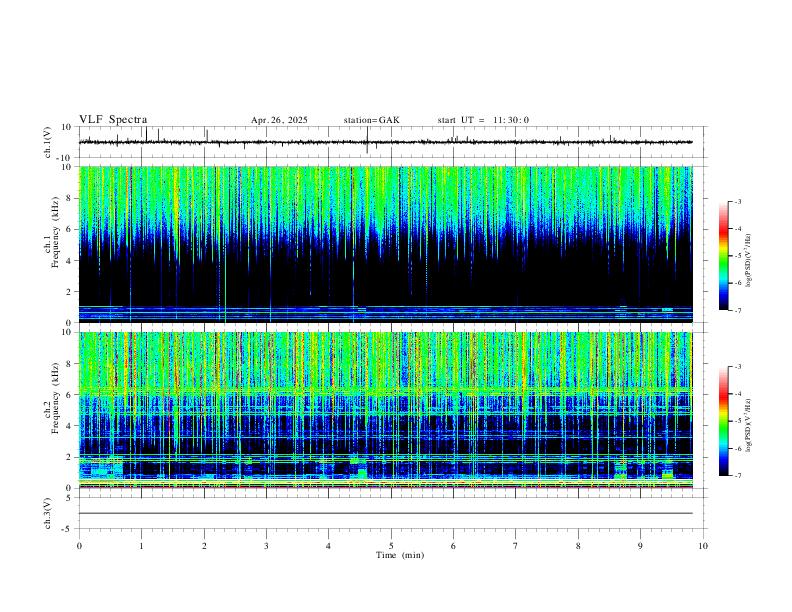Click the "ch.3(V)" axis label

48,513
